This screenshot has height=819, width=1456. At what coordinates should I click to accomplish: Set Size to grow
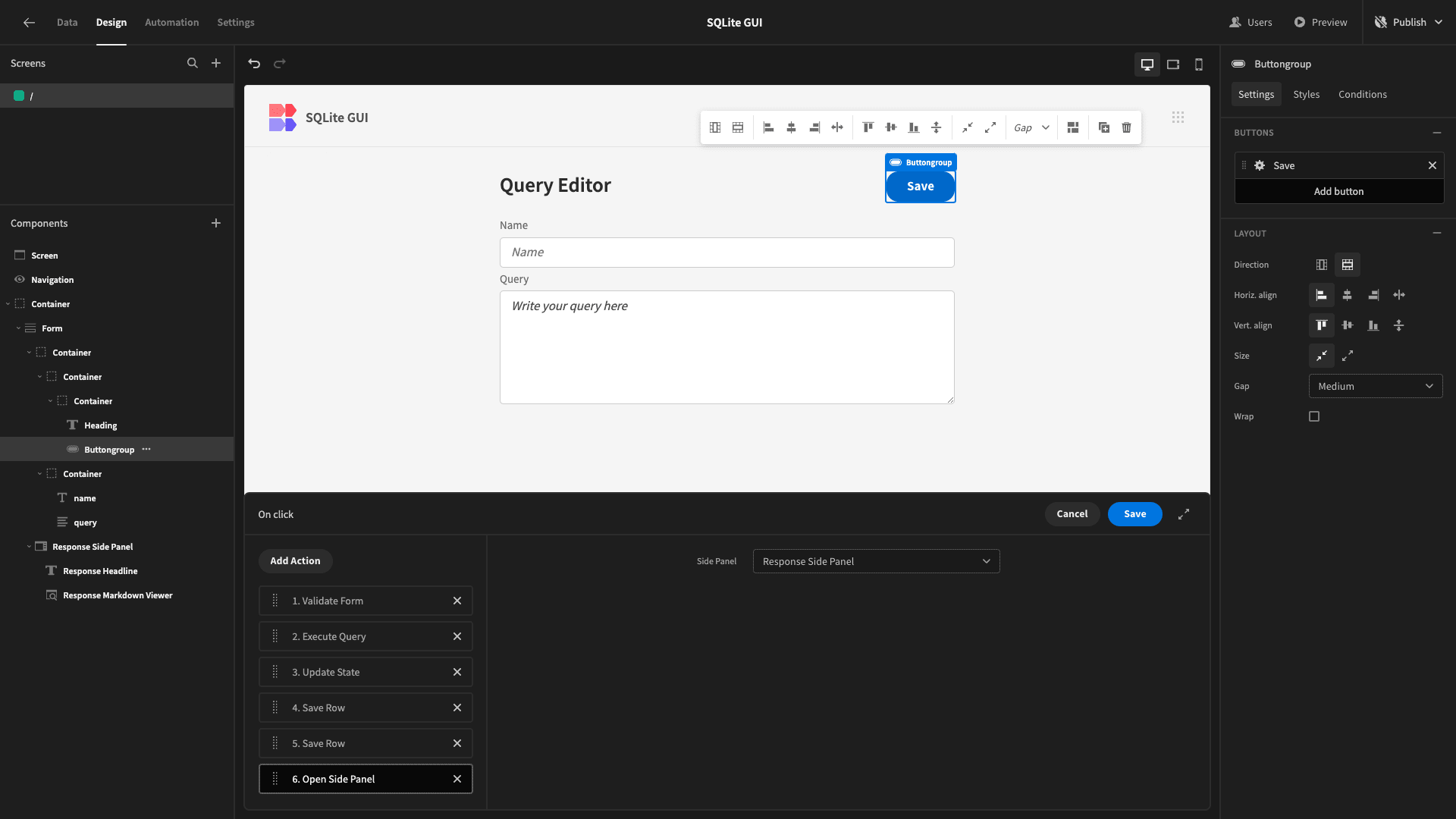[1348, 356]
